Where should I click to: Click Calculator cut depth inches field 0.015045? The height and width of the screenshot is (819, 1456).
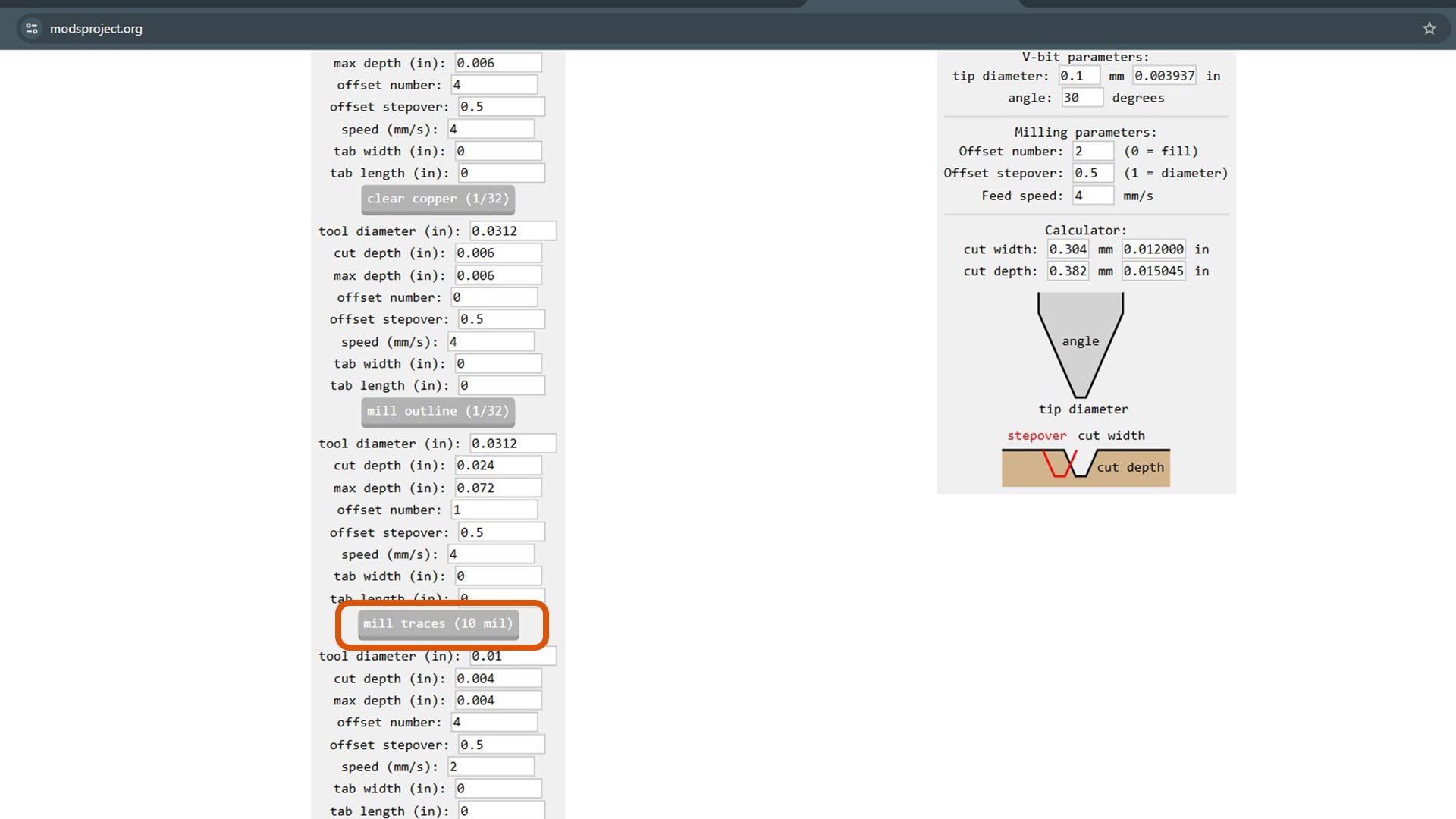1153,271
